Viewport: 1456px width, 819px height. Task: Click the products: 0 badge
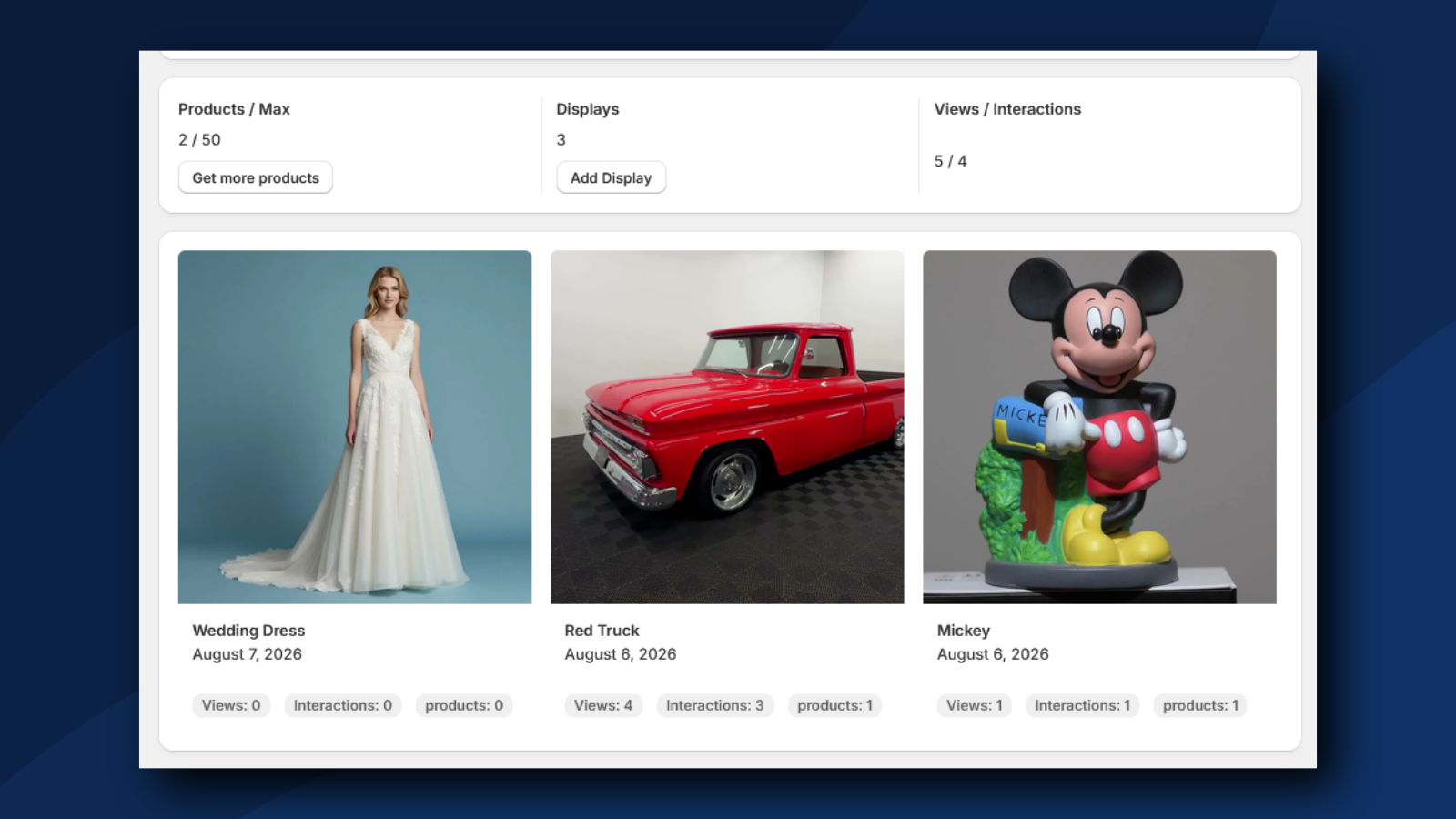click(464, 705)
